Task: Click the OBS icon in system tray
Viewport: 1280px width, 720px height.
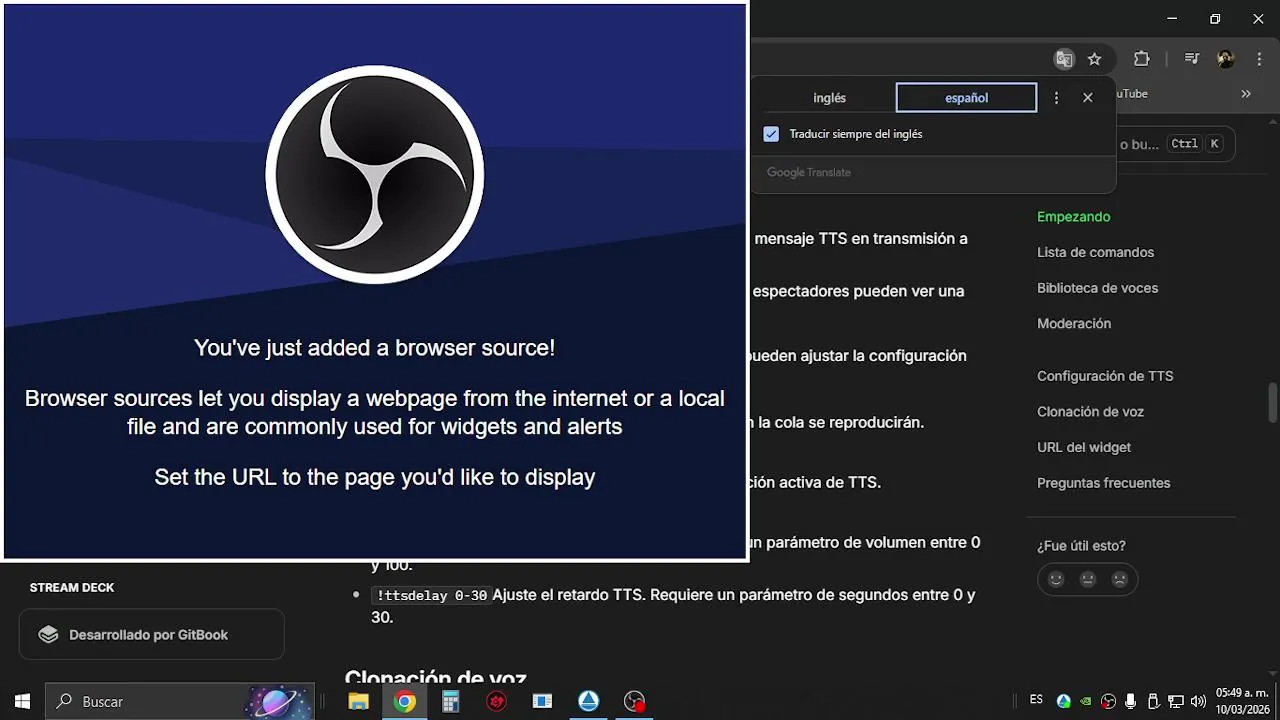Action: [x=1108, y=702]
